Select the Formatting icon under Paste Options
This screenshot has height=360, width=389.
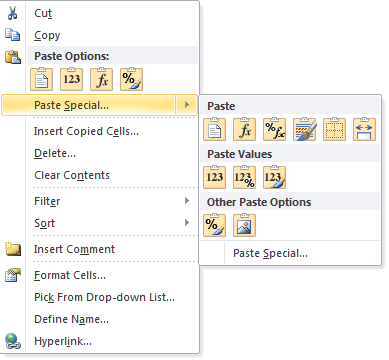pyautogui.click(x=131, y=79)
